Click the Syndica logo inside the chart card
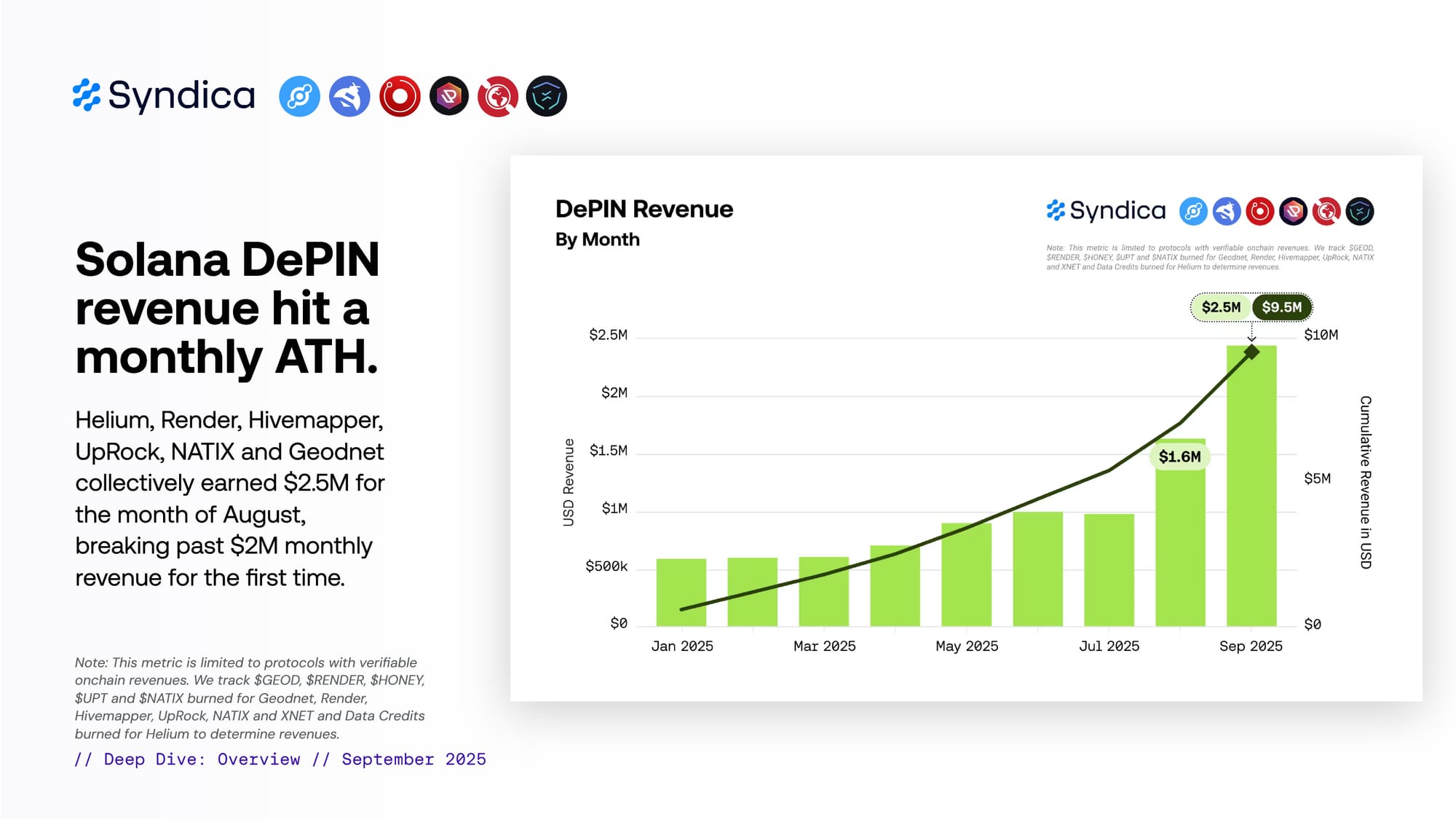The image size is (1456, 819). coord(1107,211)
